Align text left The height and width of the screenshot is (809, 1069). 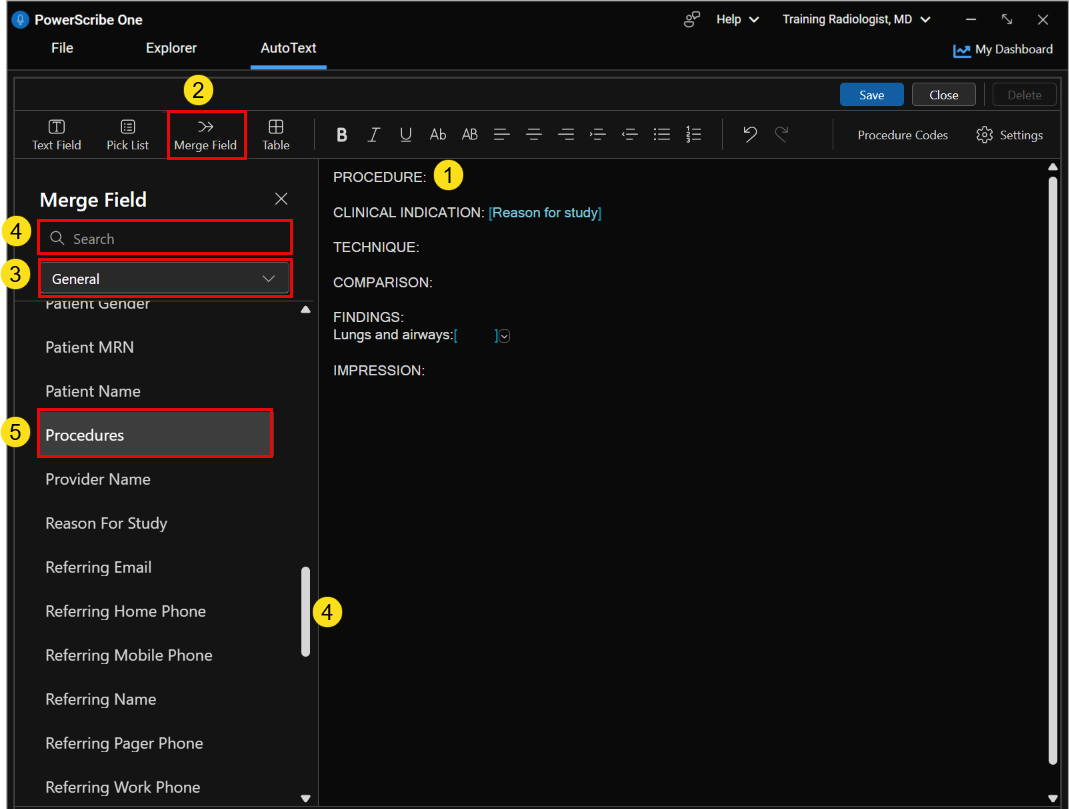pyautogui.click(x=502, y=135)
